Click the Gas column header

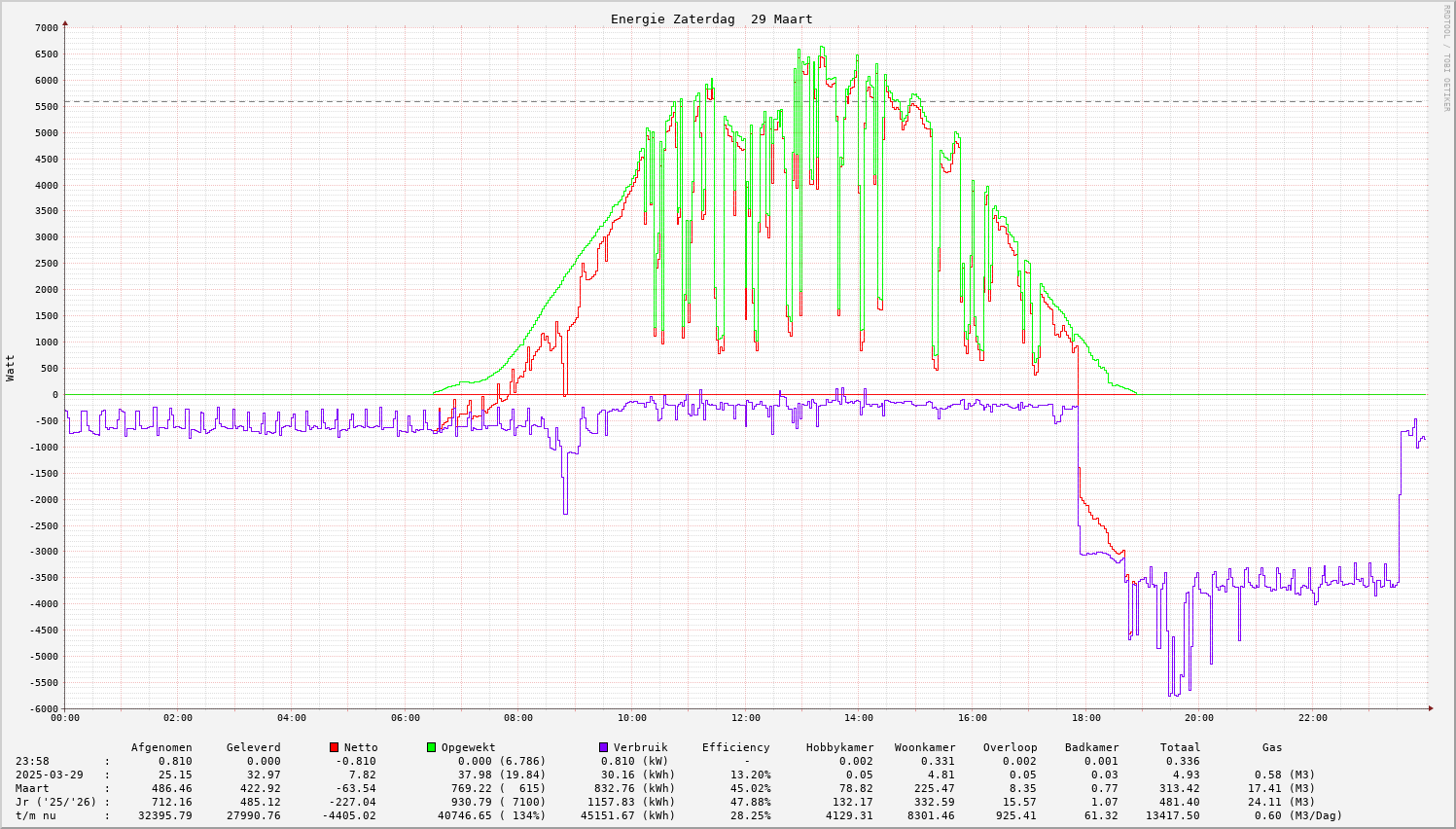click(1272, 747)
